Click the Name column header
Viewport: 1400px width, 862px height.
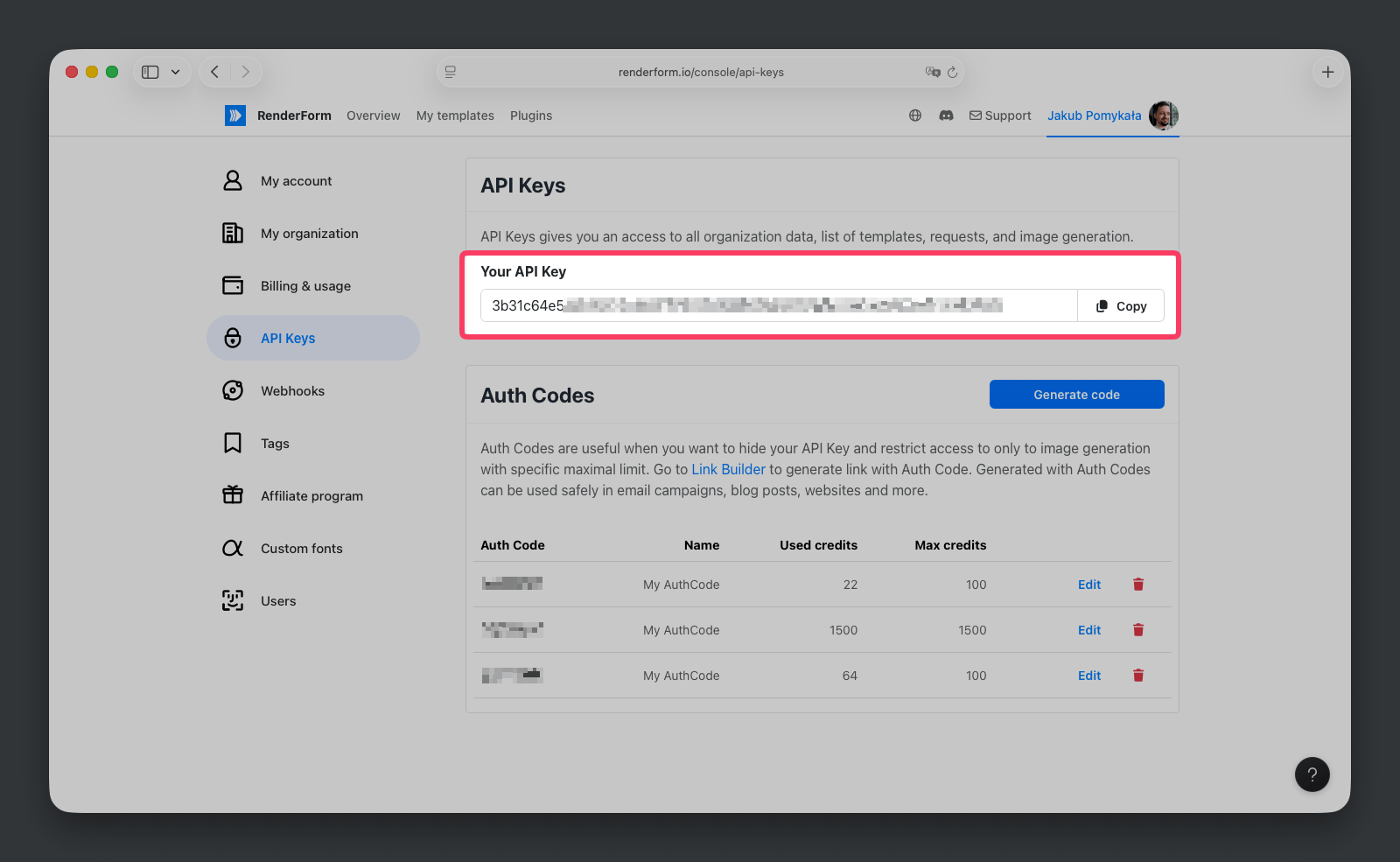702,545
